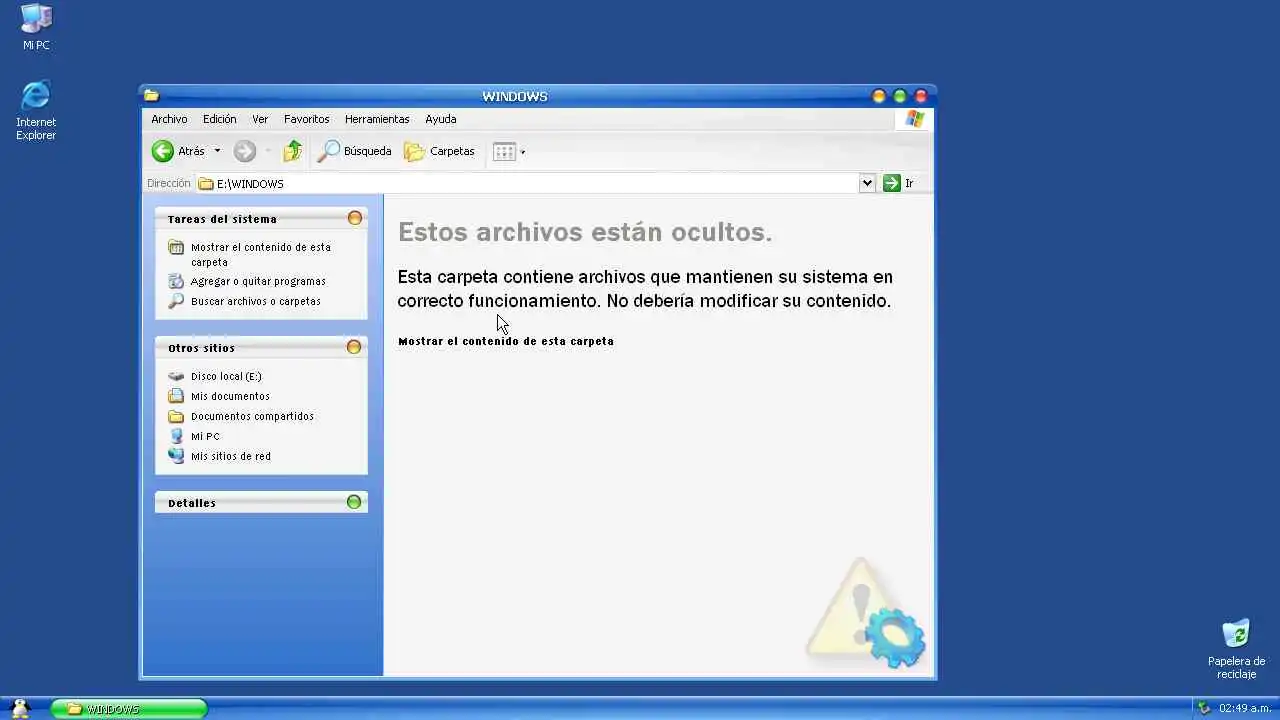Click the greyed Forward arrow icon
Viewport: 1280px width, 720px height.
(x=245, y=151)
